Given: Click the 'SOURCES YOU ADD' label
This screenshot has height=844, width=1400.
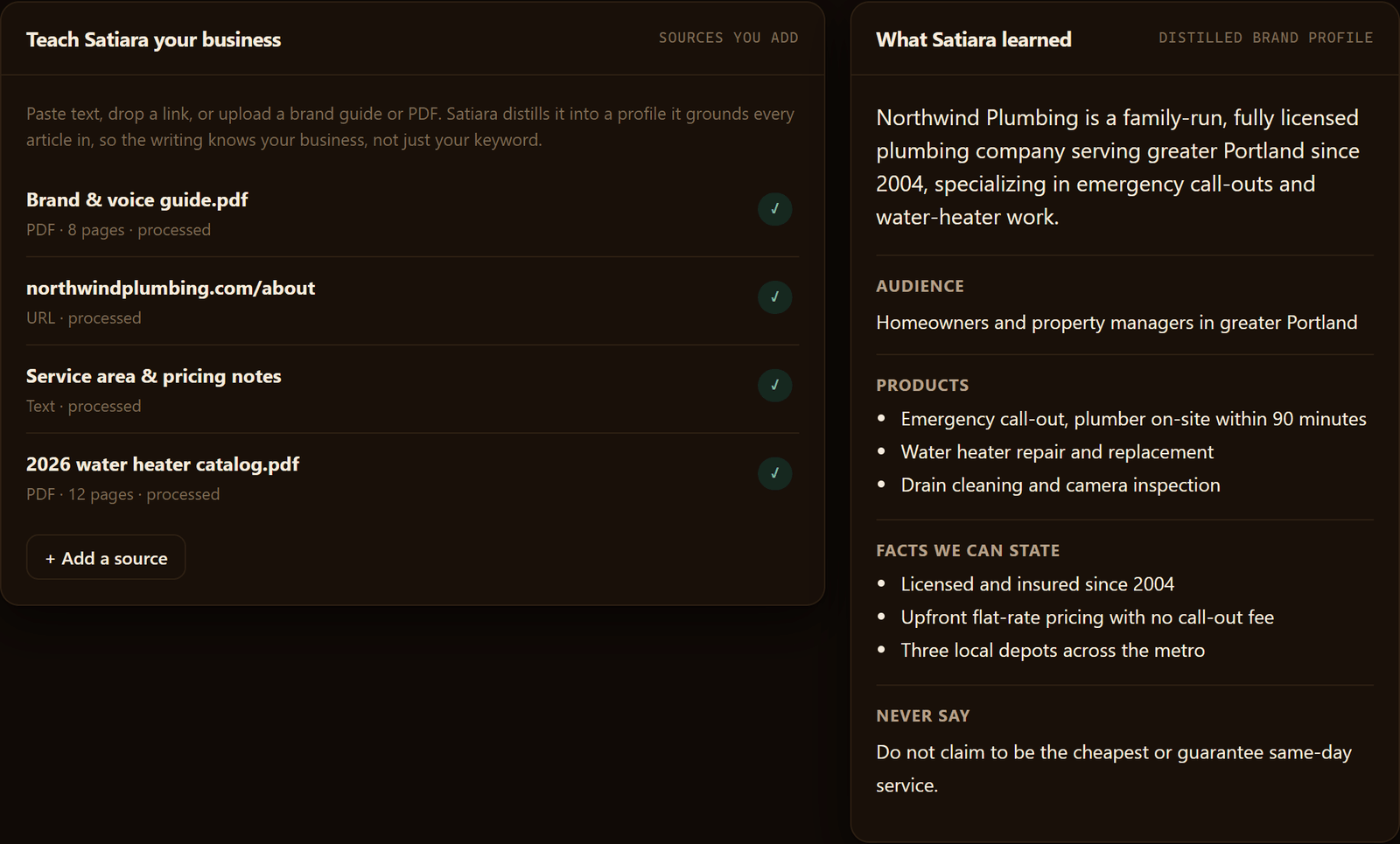Looking at the screenshot, I should click(728, 38).
